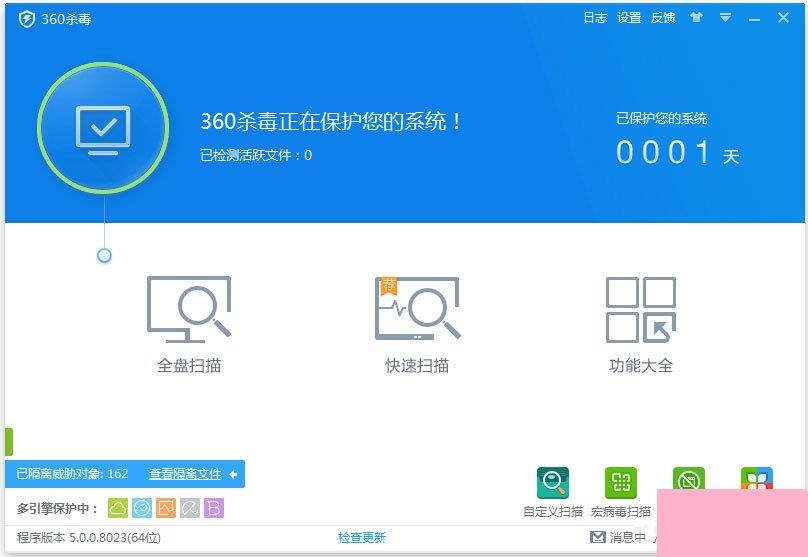The width and height of the screenshot is (808, 557).
Task: Open 查看隔离文件 quarantine link
Action: 185,474
